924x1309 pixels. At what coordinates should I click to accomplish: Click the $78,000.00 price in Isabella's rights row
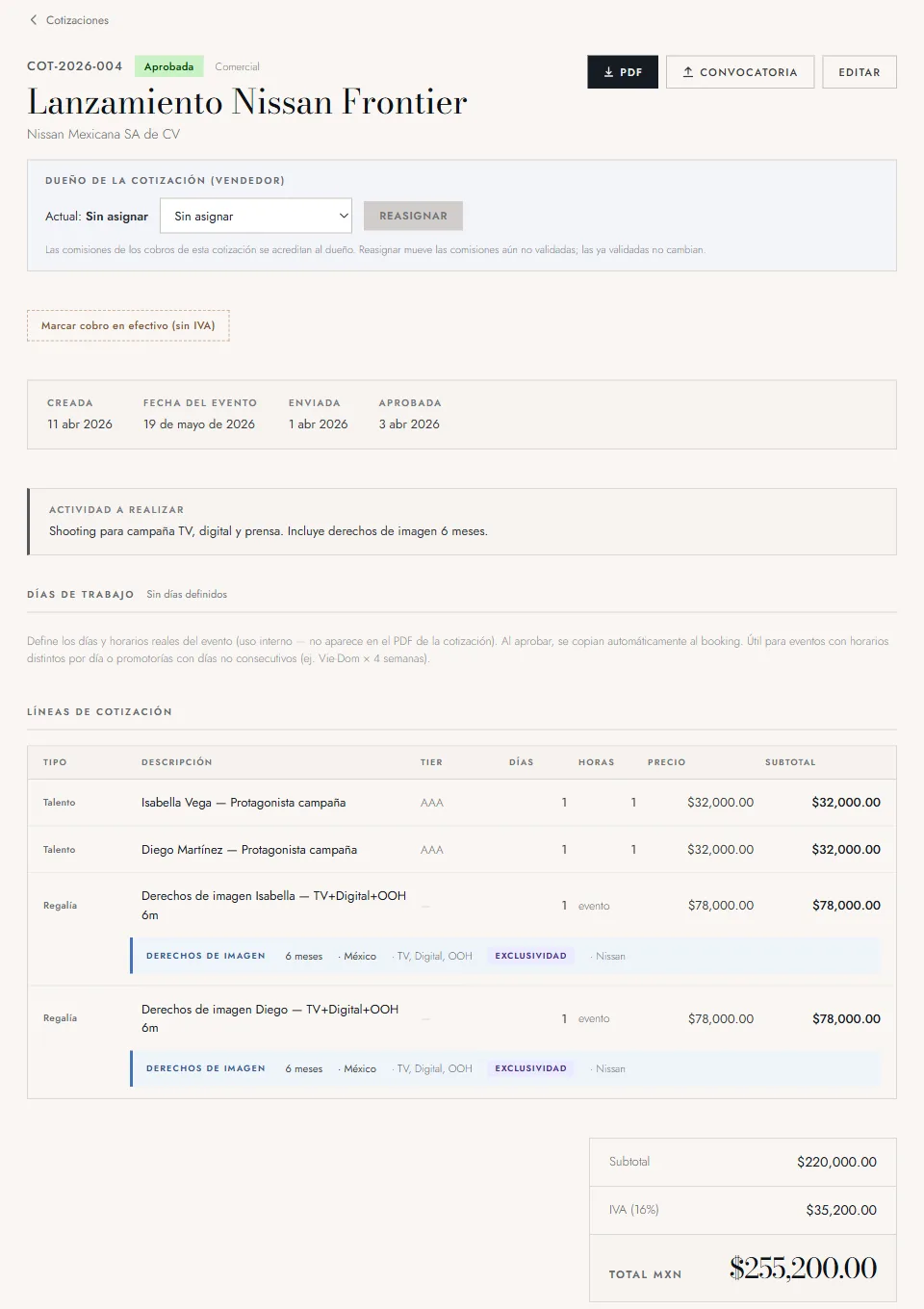point(721,906)
